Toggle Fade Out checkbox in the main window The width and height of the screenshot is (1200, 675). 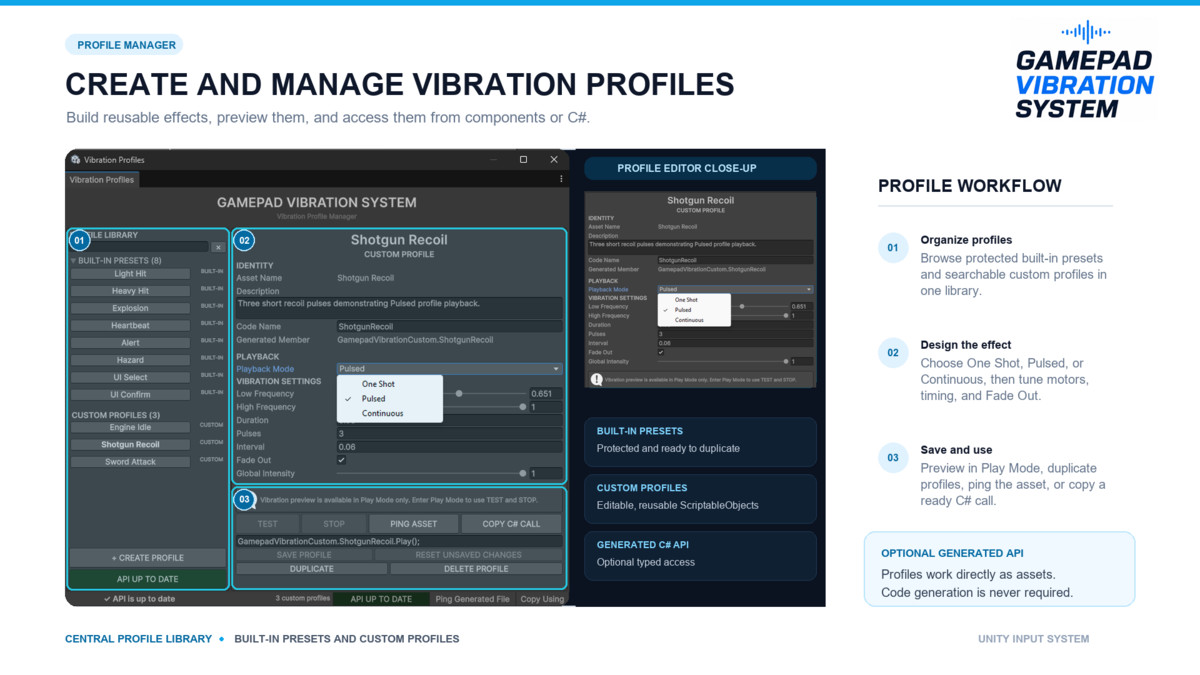[x=342, y=460]
